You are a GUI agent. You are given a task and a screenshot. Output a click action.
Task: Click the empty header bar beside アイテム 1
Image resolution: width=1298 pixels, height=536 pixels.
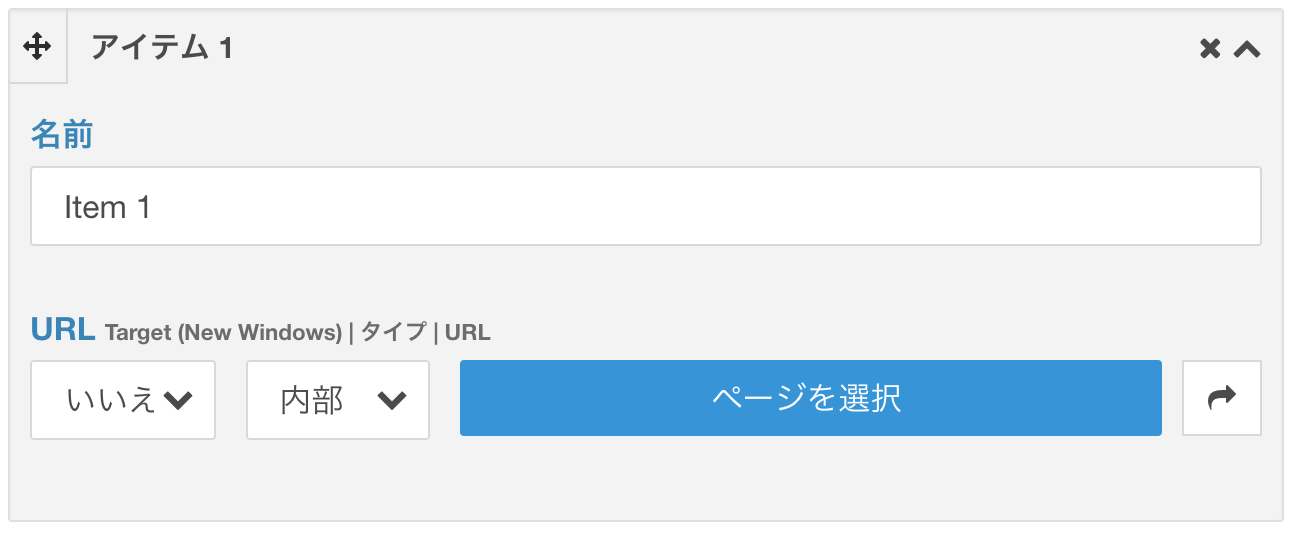coord(715,47)
